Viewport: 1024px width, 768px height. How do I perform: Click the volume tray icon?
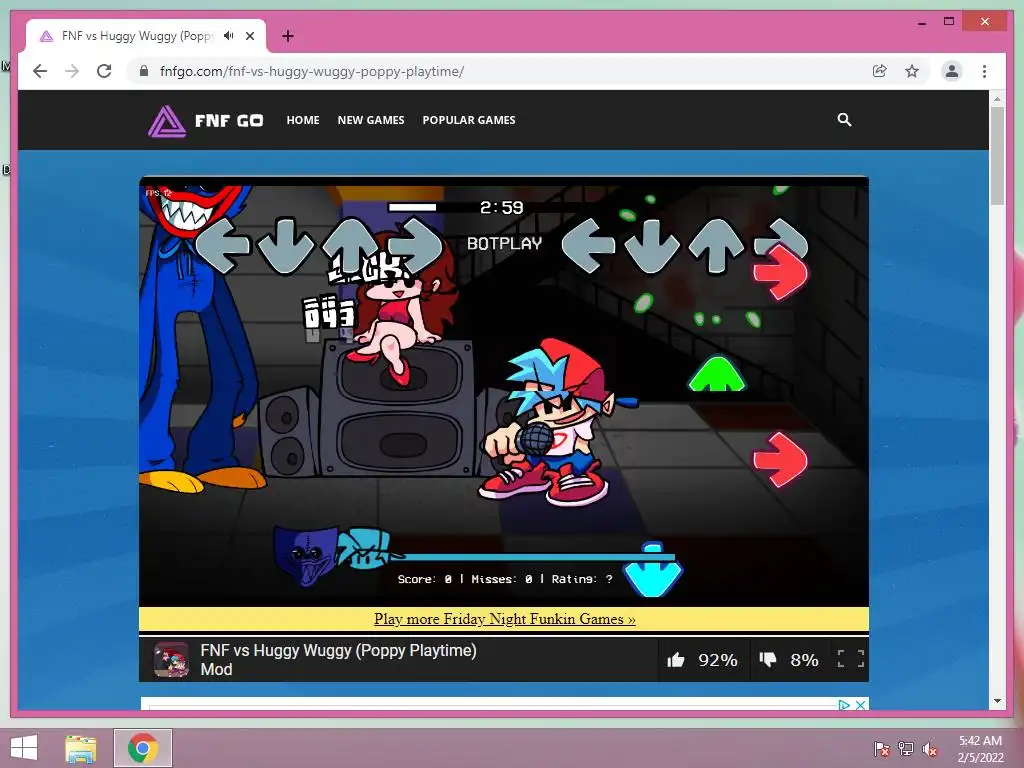tap(930, 748)
